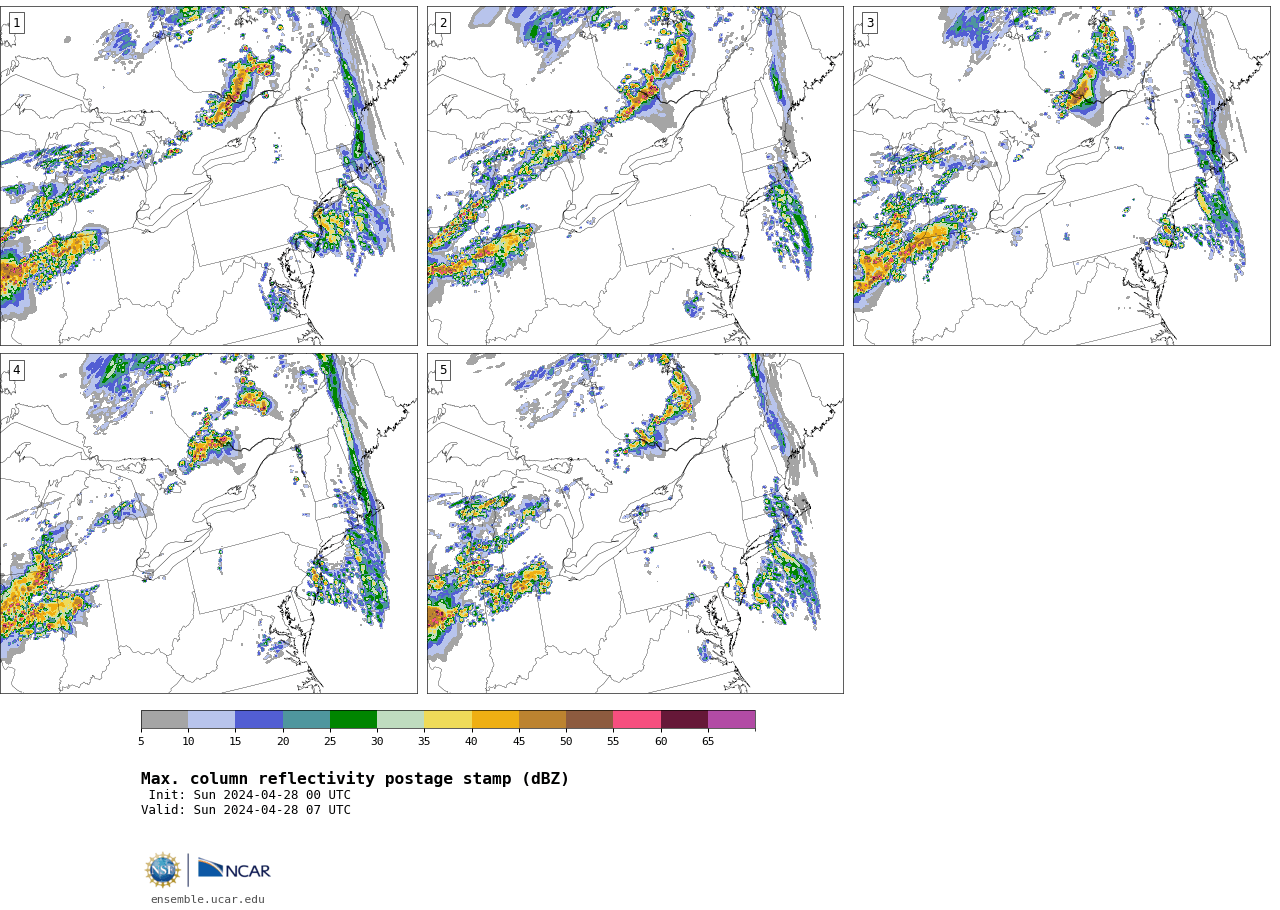Click the brown 50-55 dBZ swatch
The image size is (1280, 910).
pos(589,720)
